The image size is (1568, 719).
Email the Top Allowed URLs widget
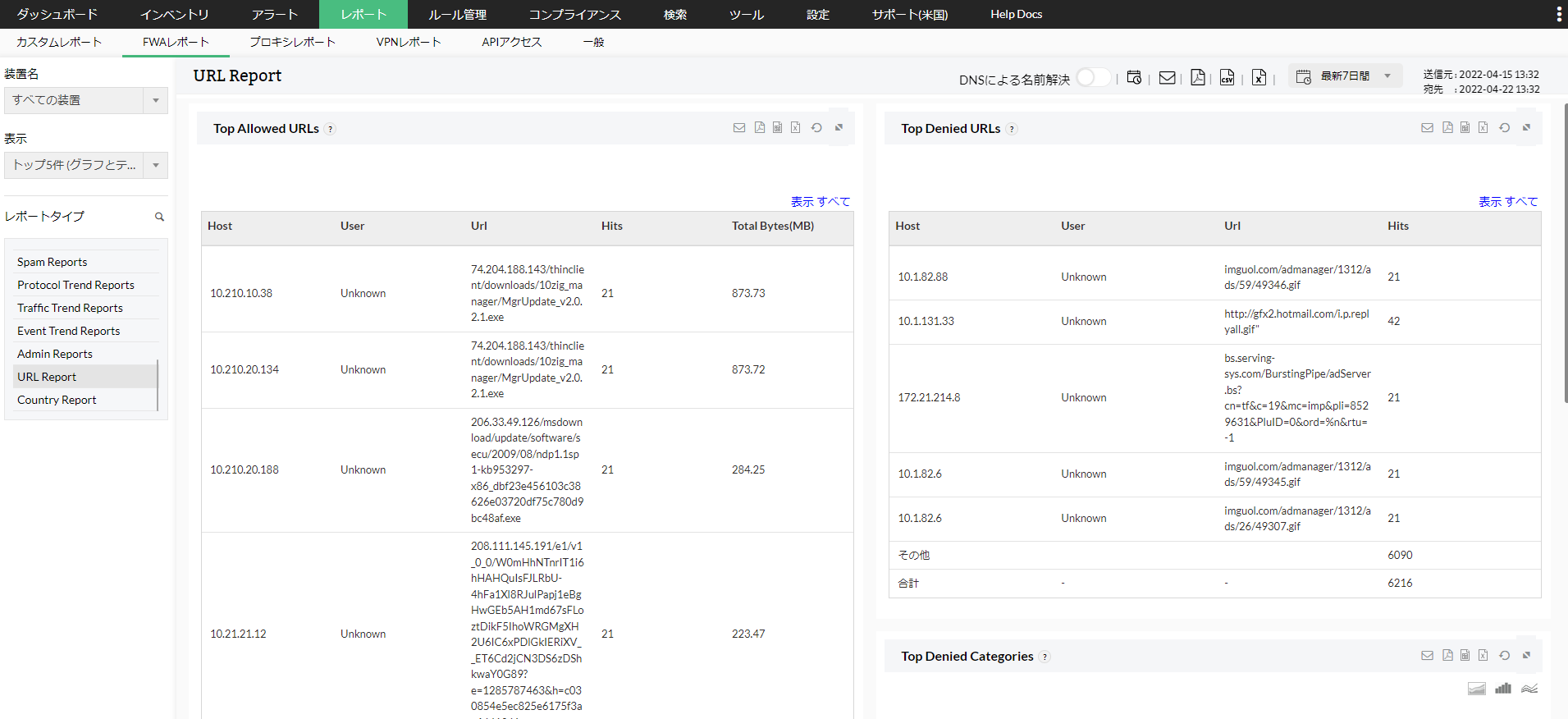[739, 128]
